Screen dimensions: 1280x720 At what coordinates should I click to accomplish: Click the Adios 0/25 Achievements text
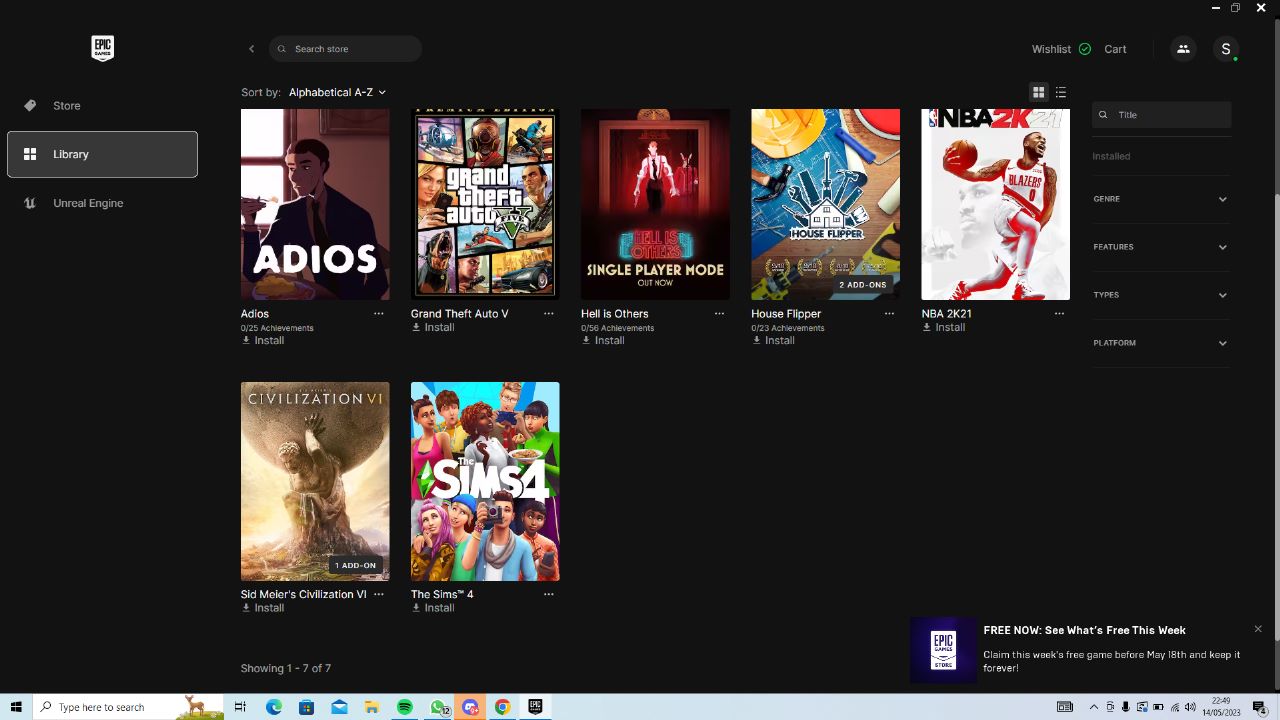click(x=277, y=328)
